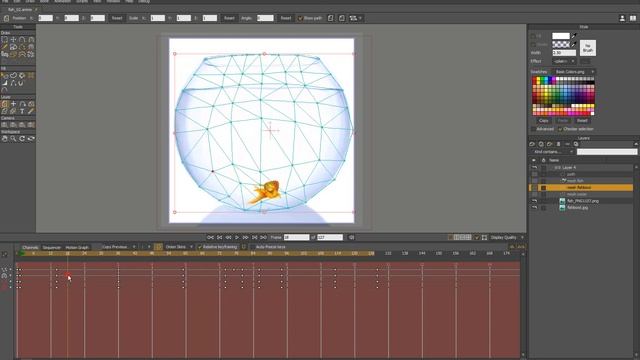Rewind to the first frame
This screenshot has height=360, width=640.
point(210,237)
